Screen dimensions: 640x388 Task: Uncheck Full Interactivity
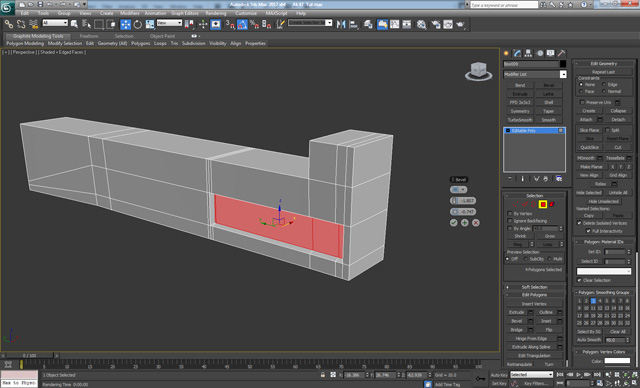[x=588, y=231]
